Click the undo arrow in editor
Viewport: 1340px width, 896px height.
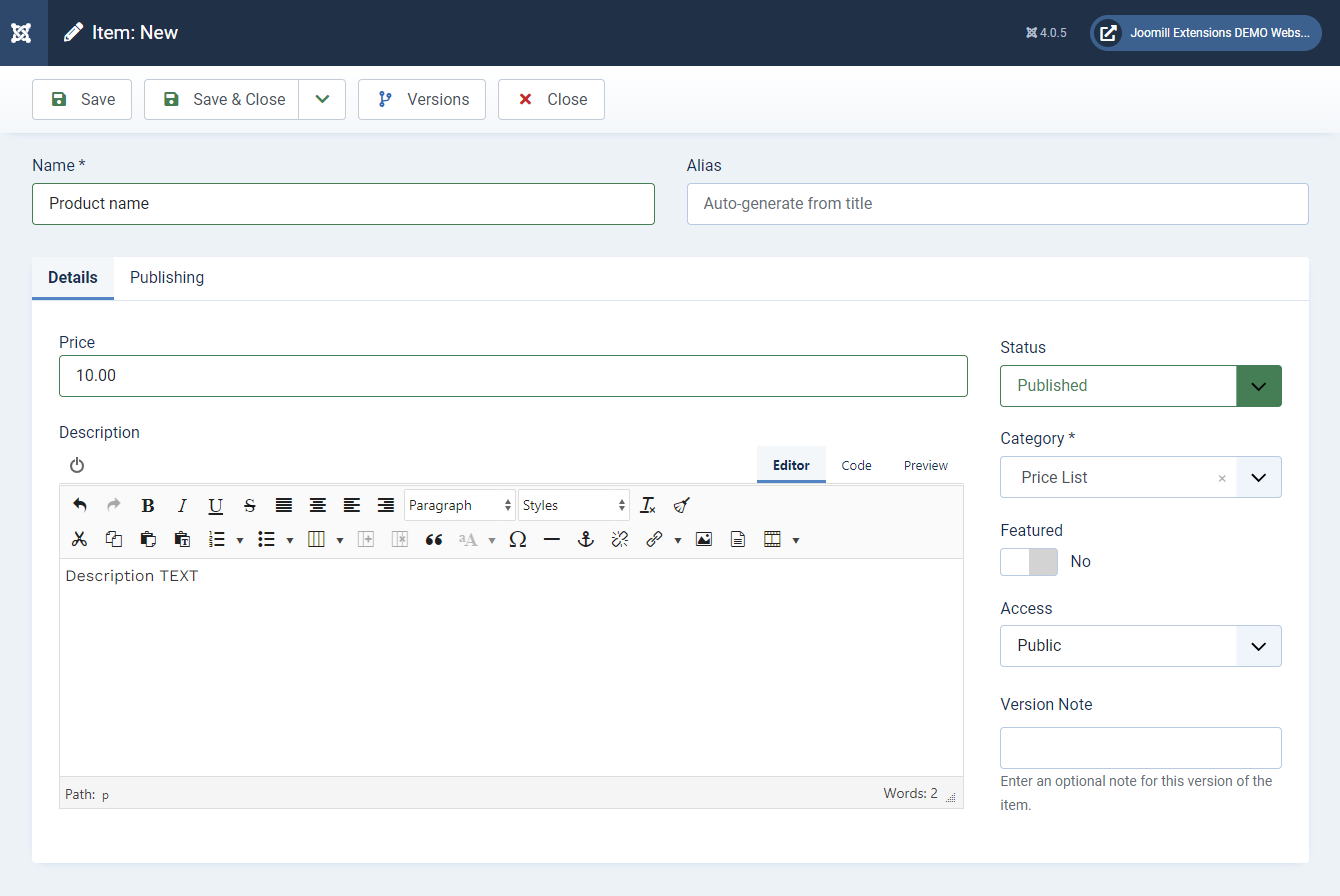click(80, 506)
